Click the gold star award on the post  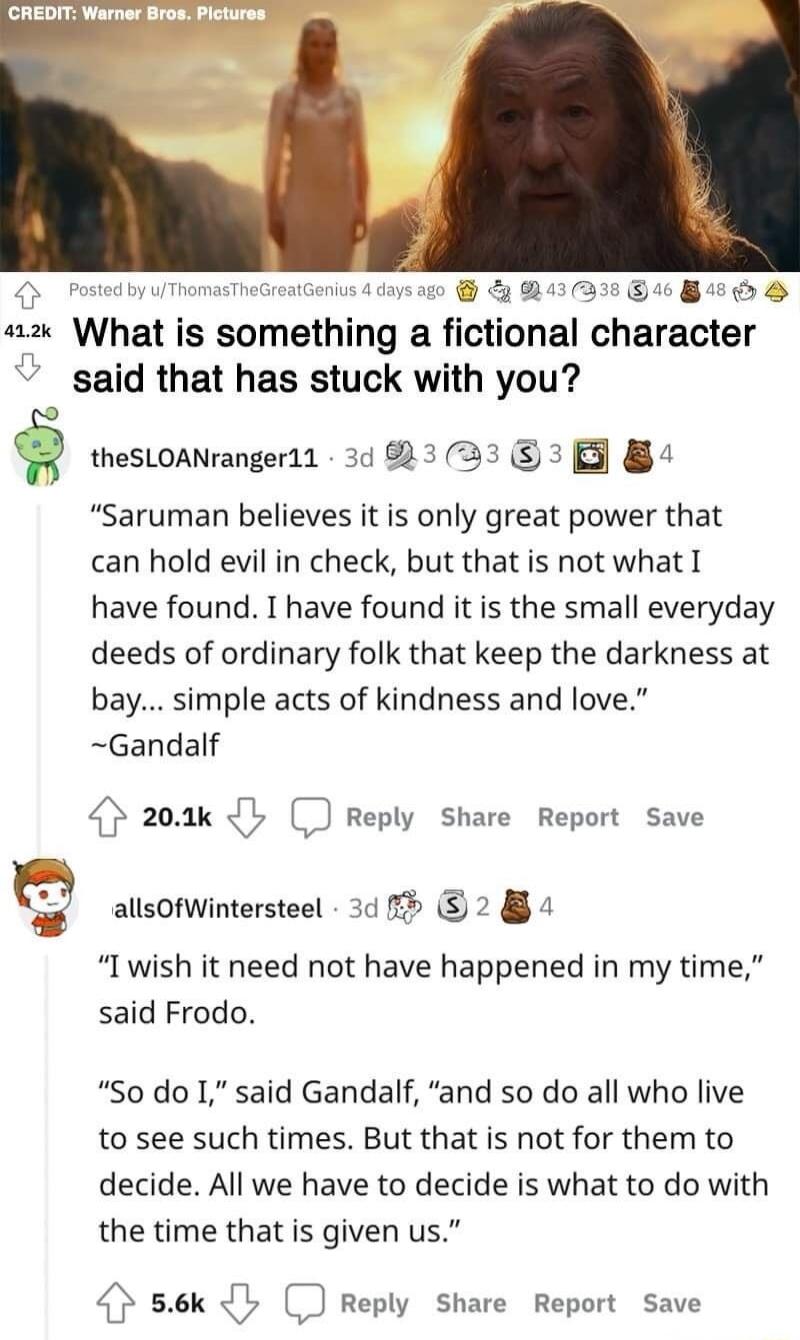[465, 293]
